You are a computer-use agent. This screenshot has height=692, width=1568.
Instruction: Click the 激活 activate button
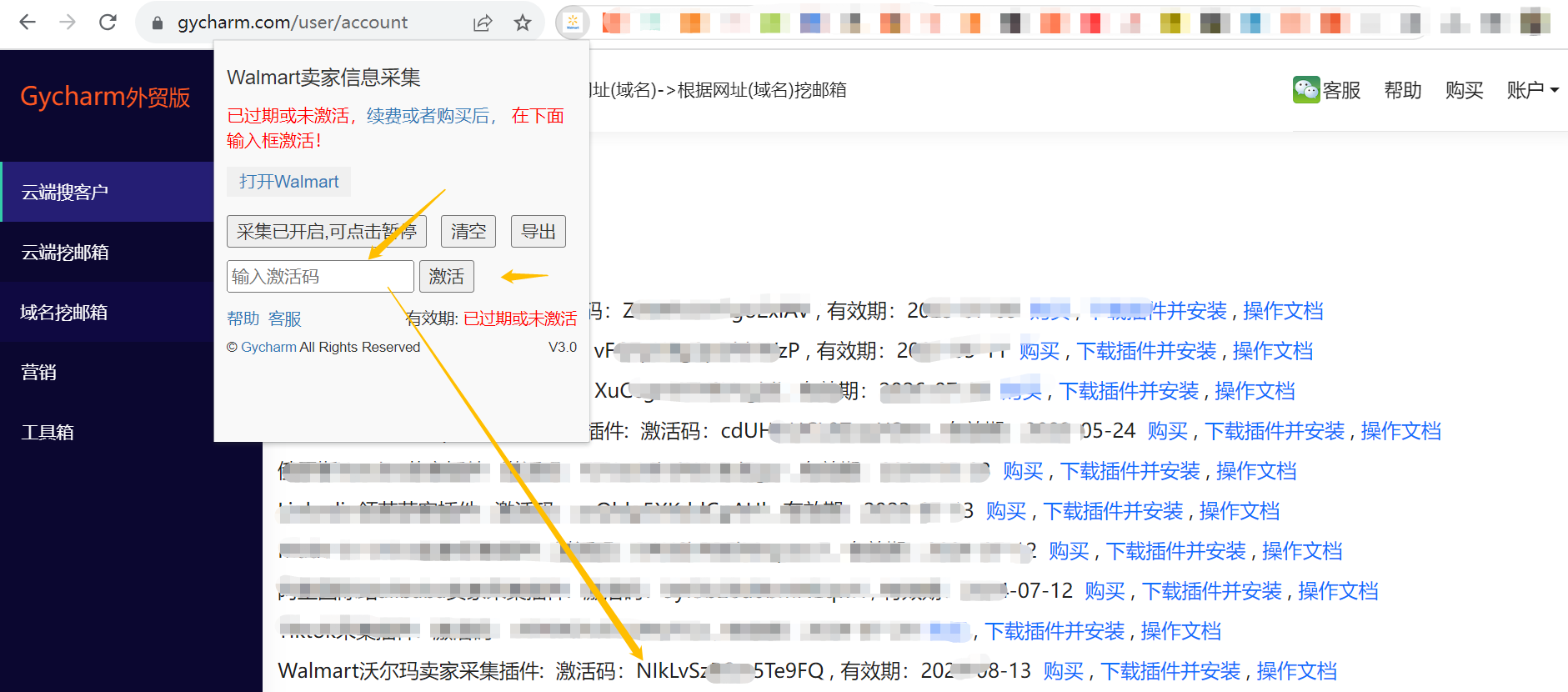[x=447, y=277]
